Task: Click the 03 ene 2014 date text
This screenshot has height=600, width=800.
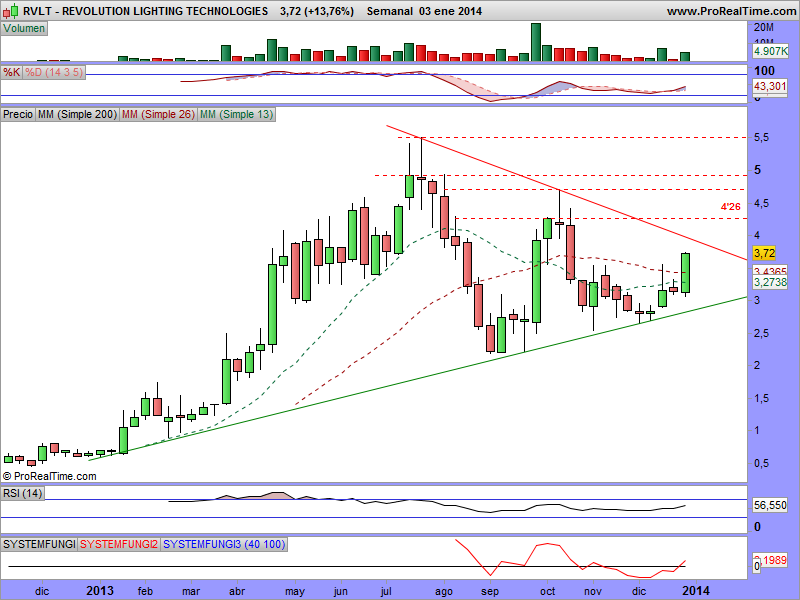Action: point(451,11)
